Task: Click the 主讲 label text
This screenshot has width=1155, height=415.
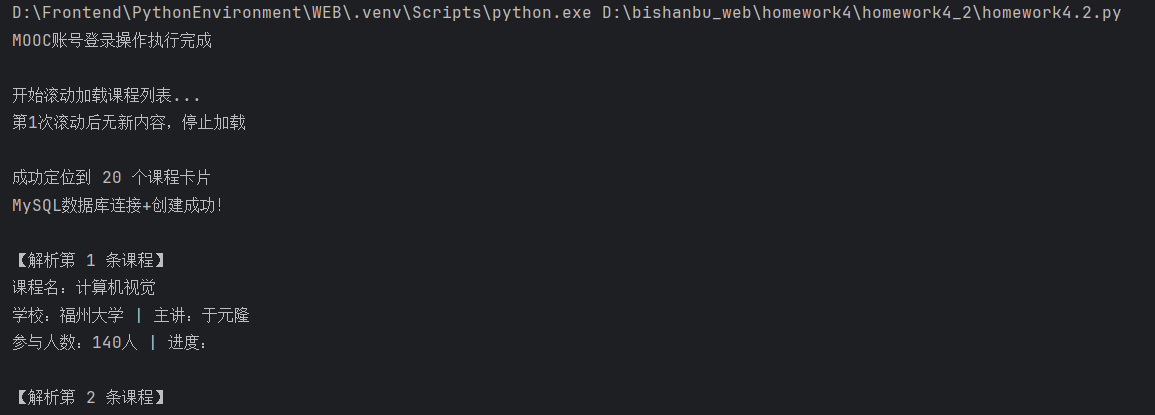Action: (x=170, y=315)
